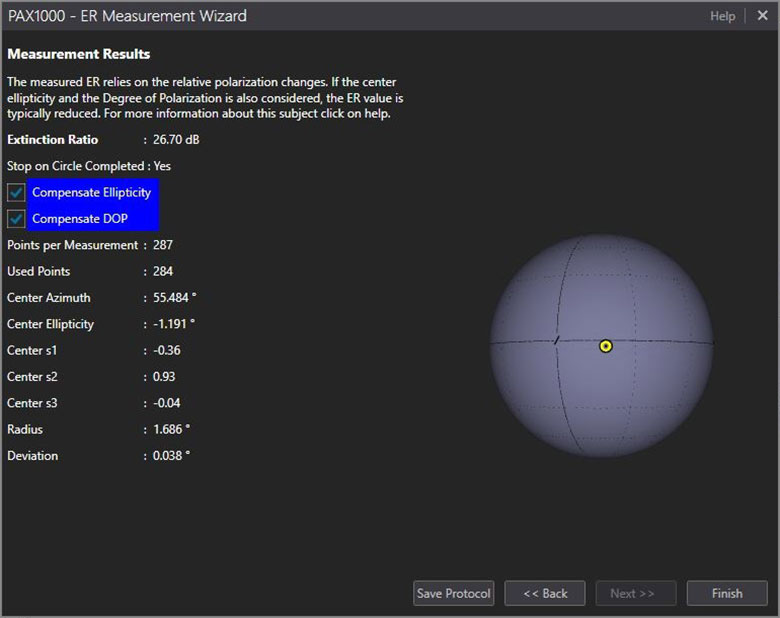Click the Center s1 value -0.36
780x618 pixels.
click(x=167, y=350)
